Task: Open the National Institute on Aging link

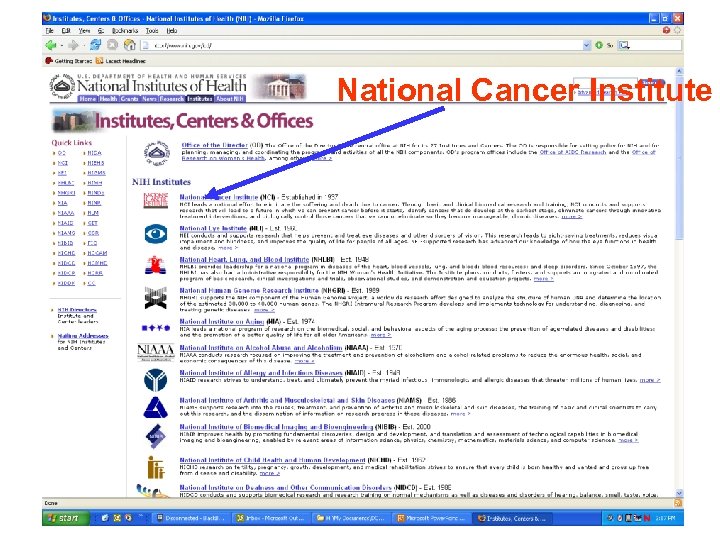Action: click(222, 322)
